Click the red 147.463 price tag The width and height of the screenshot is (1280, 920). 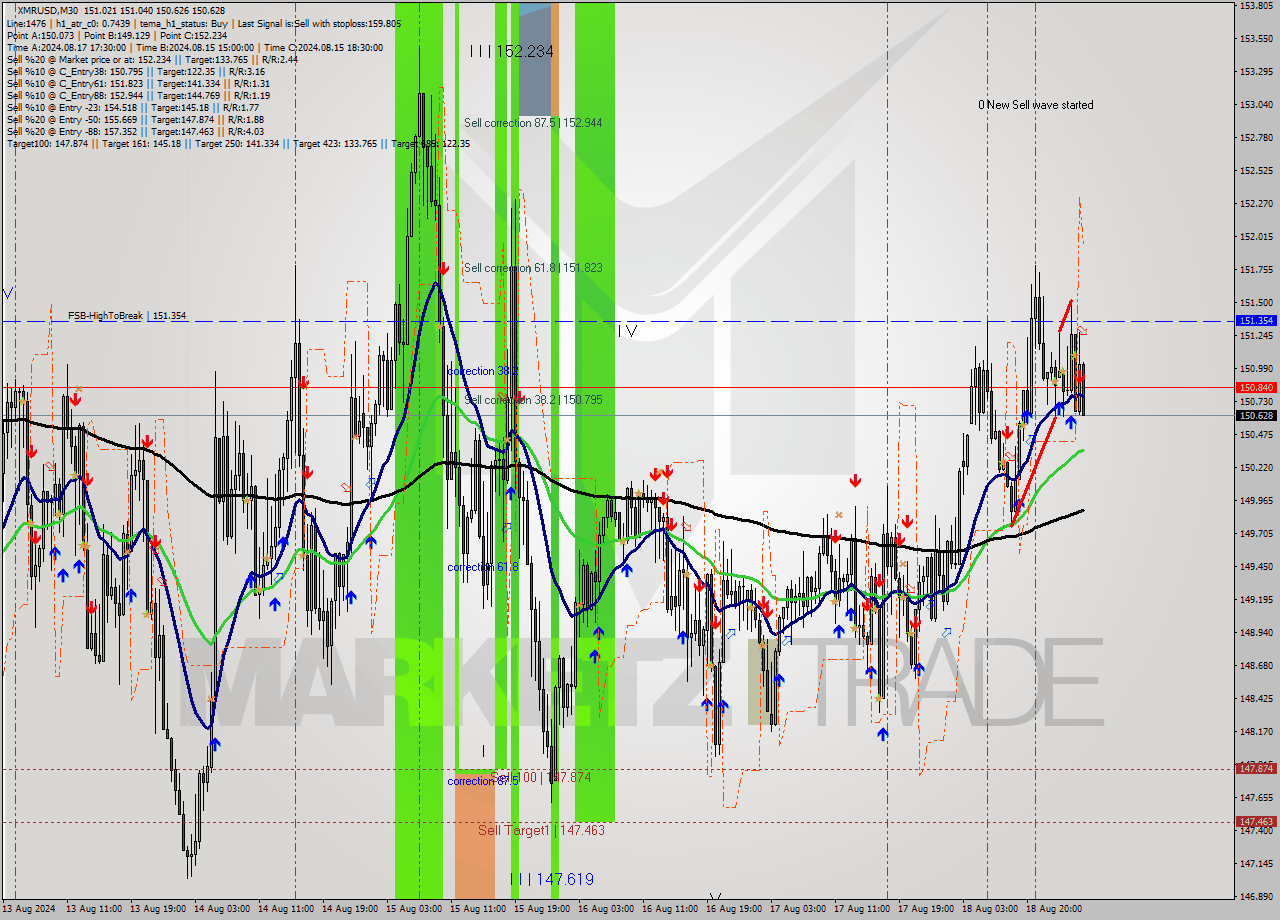[x=1256, y=822]
